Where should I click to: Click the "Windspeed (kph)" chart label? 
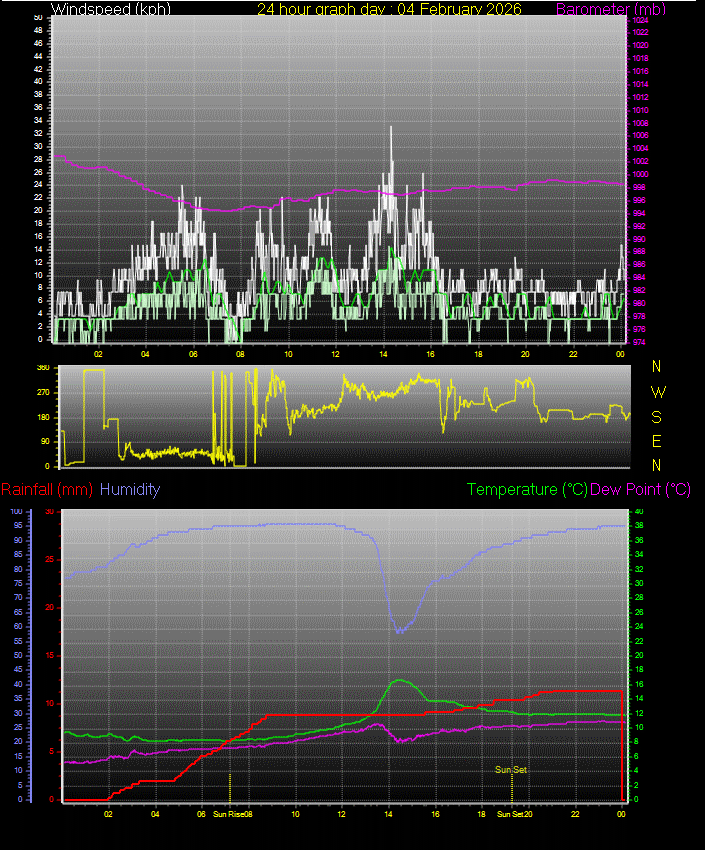coord(110,9)
